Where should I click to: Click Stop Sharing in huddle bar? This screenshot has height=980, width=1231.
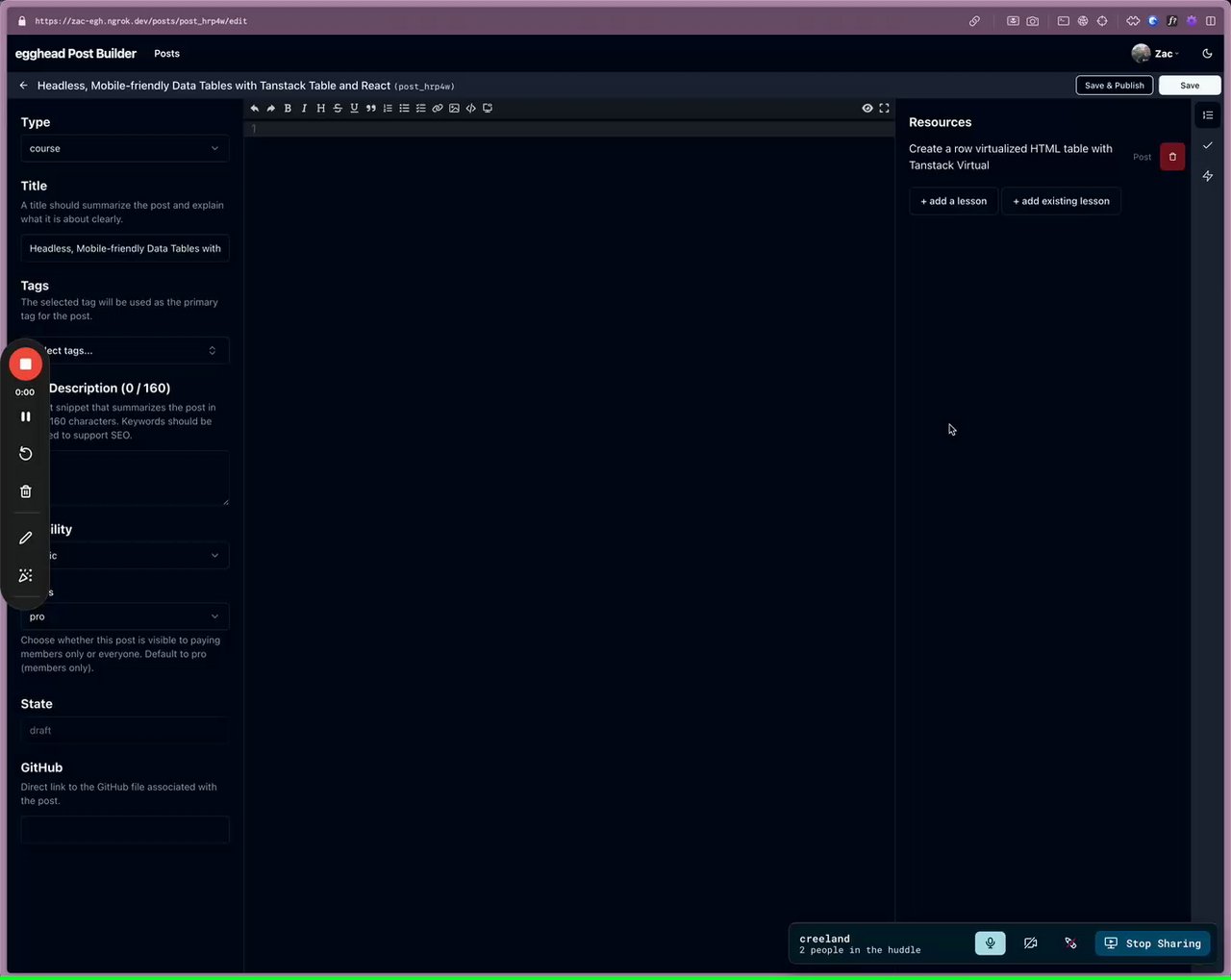point(1152,943)
